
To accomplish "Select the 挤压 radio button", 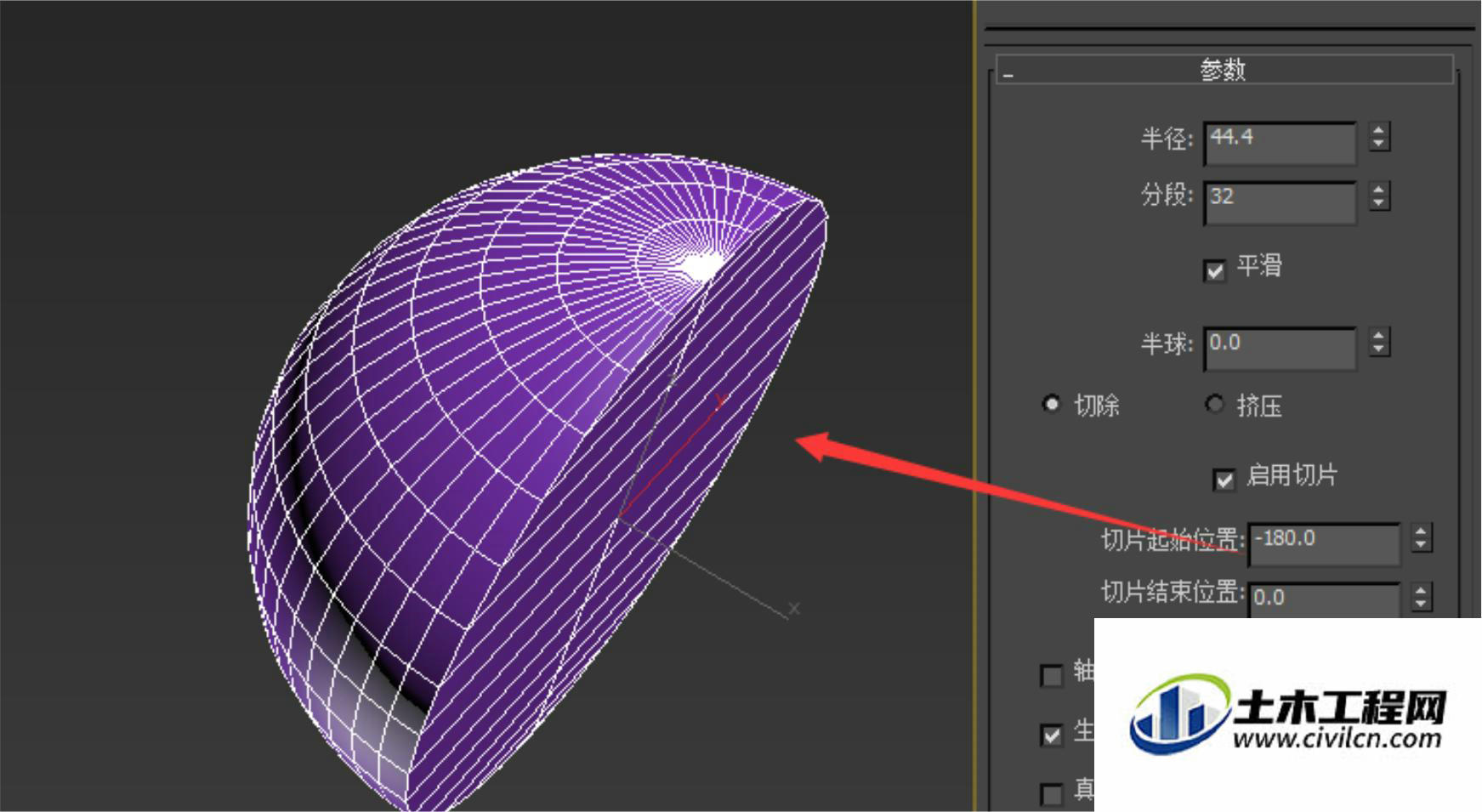I will click(x=1214, y=404).
